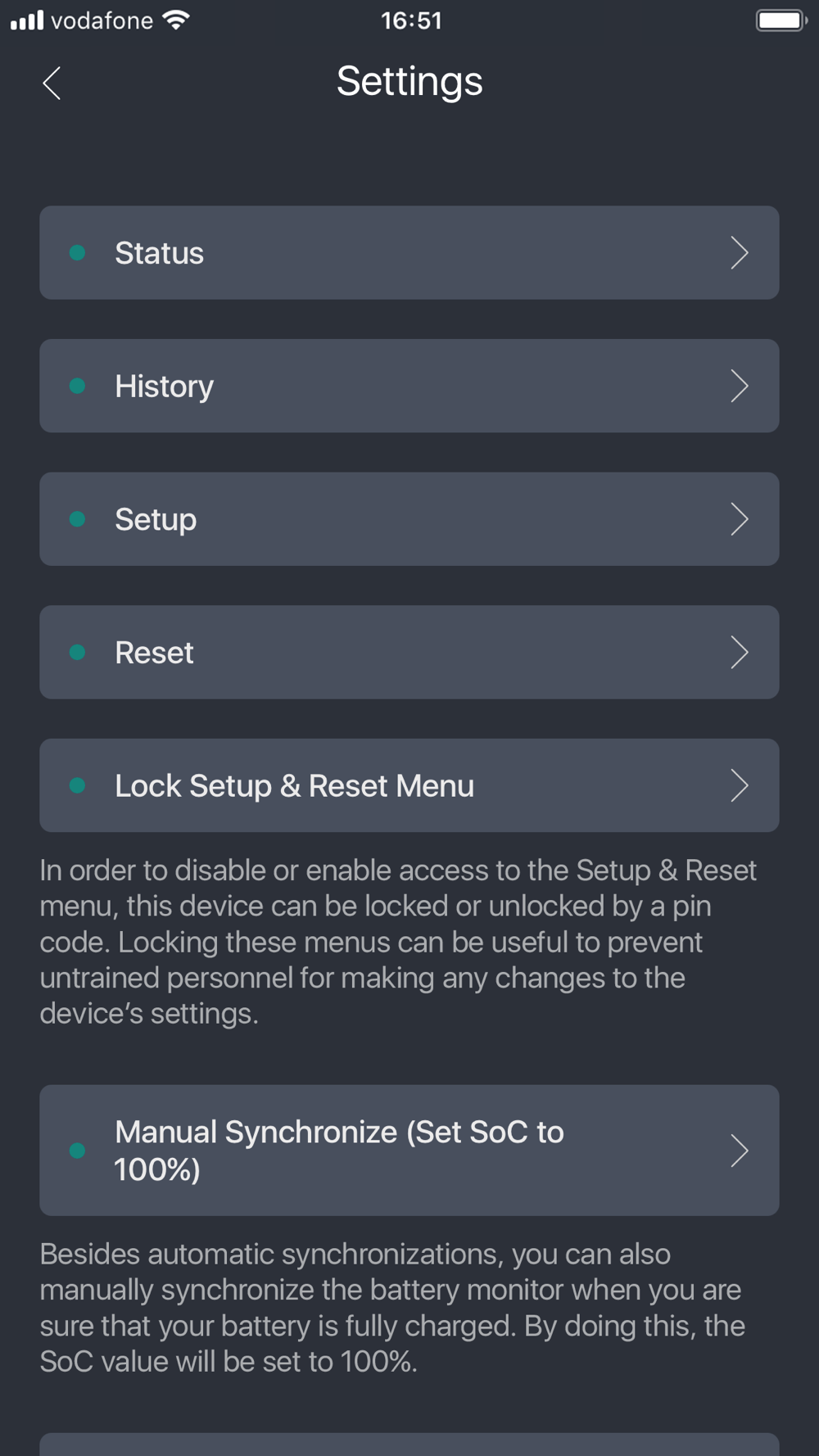
Task: Tap the battery icon in status bar
Action: (x=781, y=20)
